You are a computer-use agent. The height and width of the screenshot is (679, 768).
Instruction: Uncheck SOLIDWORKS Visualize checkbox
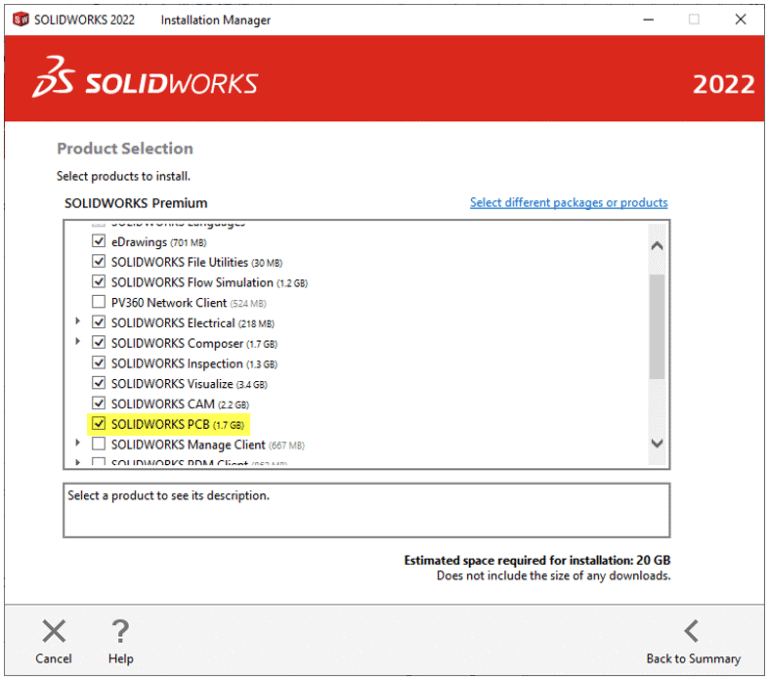tap(98, 383)
